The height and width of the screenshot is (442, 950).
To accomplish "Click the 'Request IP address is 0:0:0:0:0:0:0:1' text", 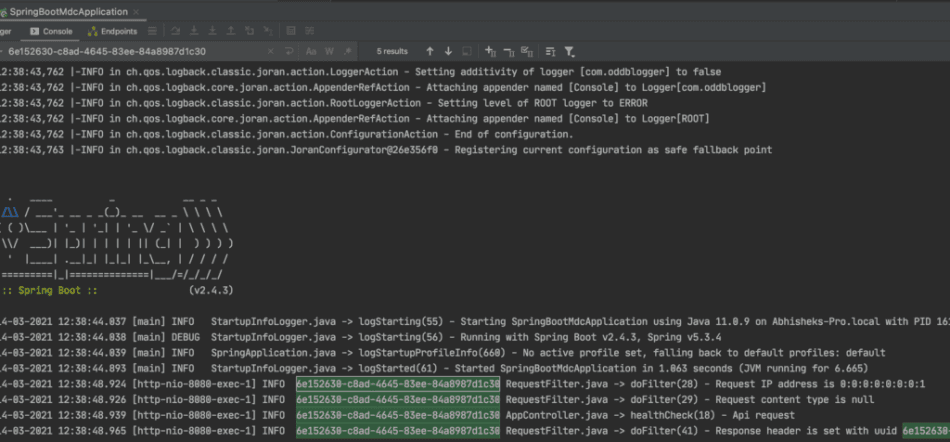I will [x=820, y=384].
